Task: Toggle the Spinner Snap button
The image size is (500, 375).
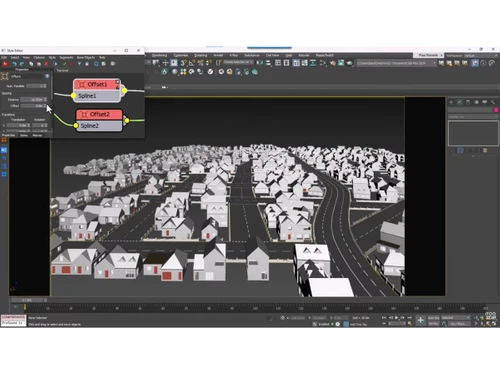Action: pyautogui.click(x=208, y=63)
